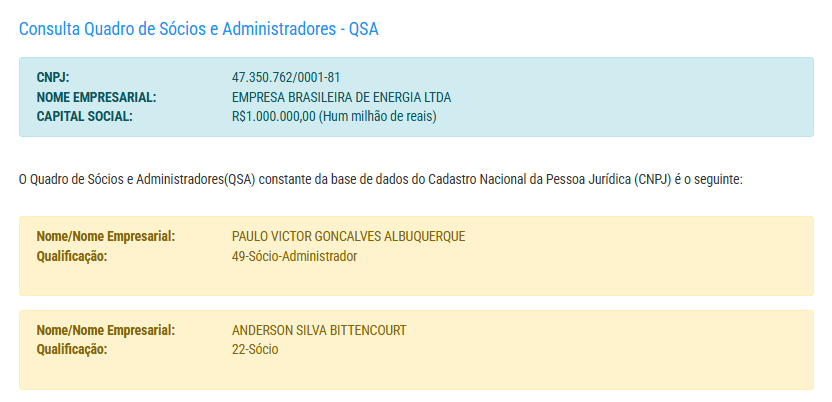This screenshot has width=832, height=402.
Task: Select partner name PAULO VICTOR GONCALVES ALBUQUERQUE
Action: point(348,237)
